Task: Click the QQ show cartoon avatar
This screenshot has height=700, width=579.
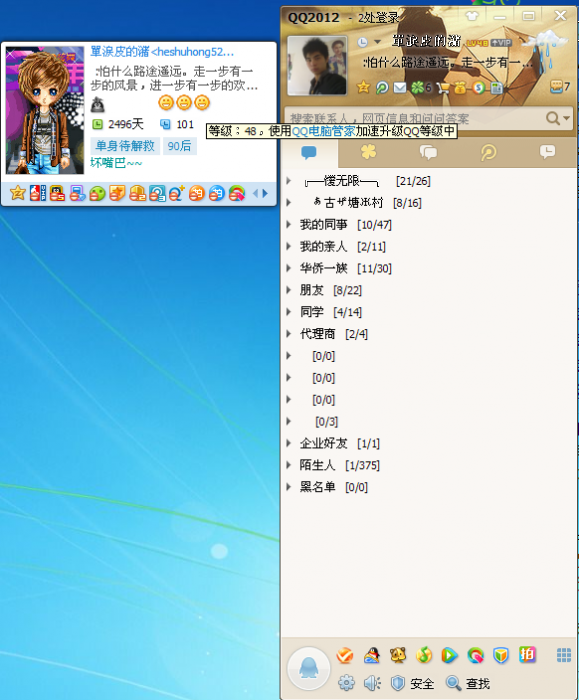Action: click(x=45, y=110)
